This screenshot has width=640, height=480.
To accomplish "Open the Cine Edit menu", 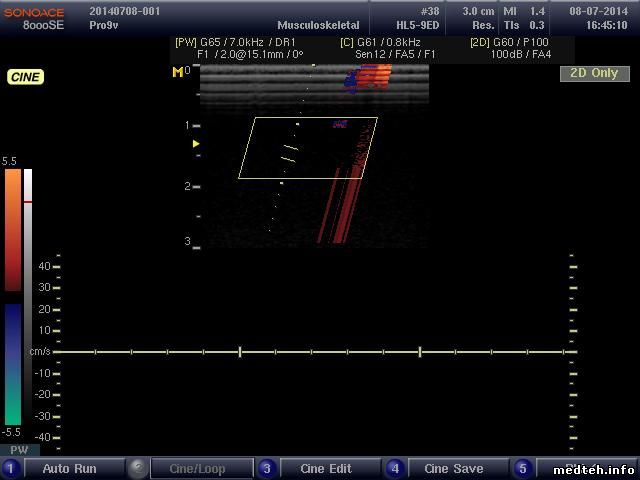I will point(326,468).
